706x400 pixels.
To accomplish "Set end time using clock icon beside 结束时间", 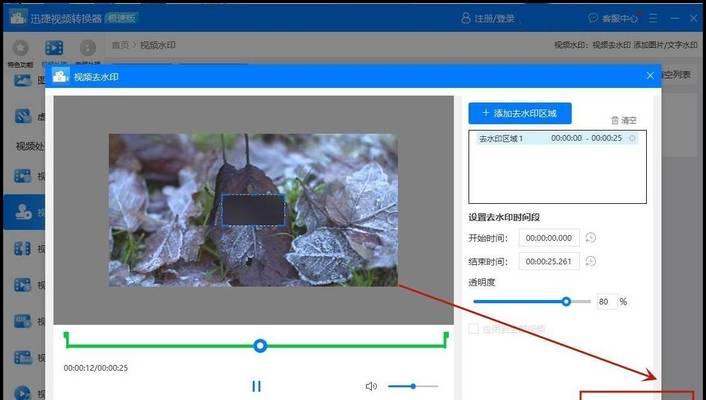I will click(x=591, y=261).
